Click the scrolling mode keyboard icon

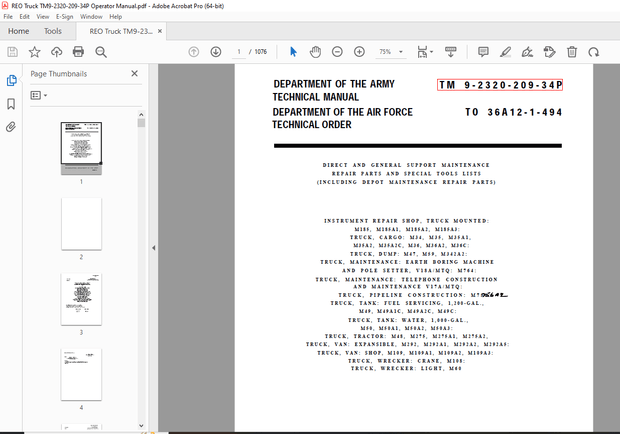[x=450, y=52]
